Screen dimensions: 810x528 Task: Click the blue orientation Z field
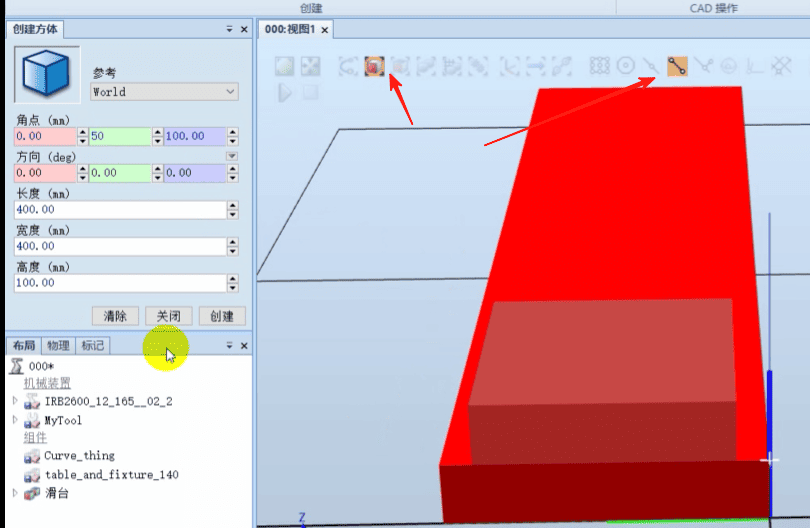195,173
